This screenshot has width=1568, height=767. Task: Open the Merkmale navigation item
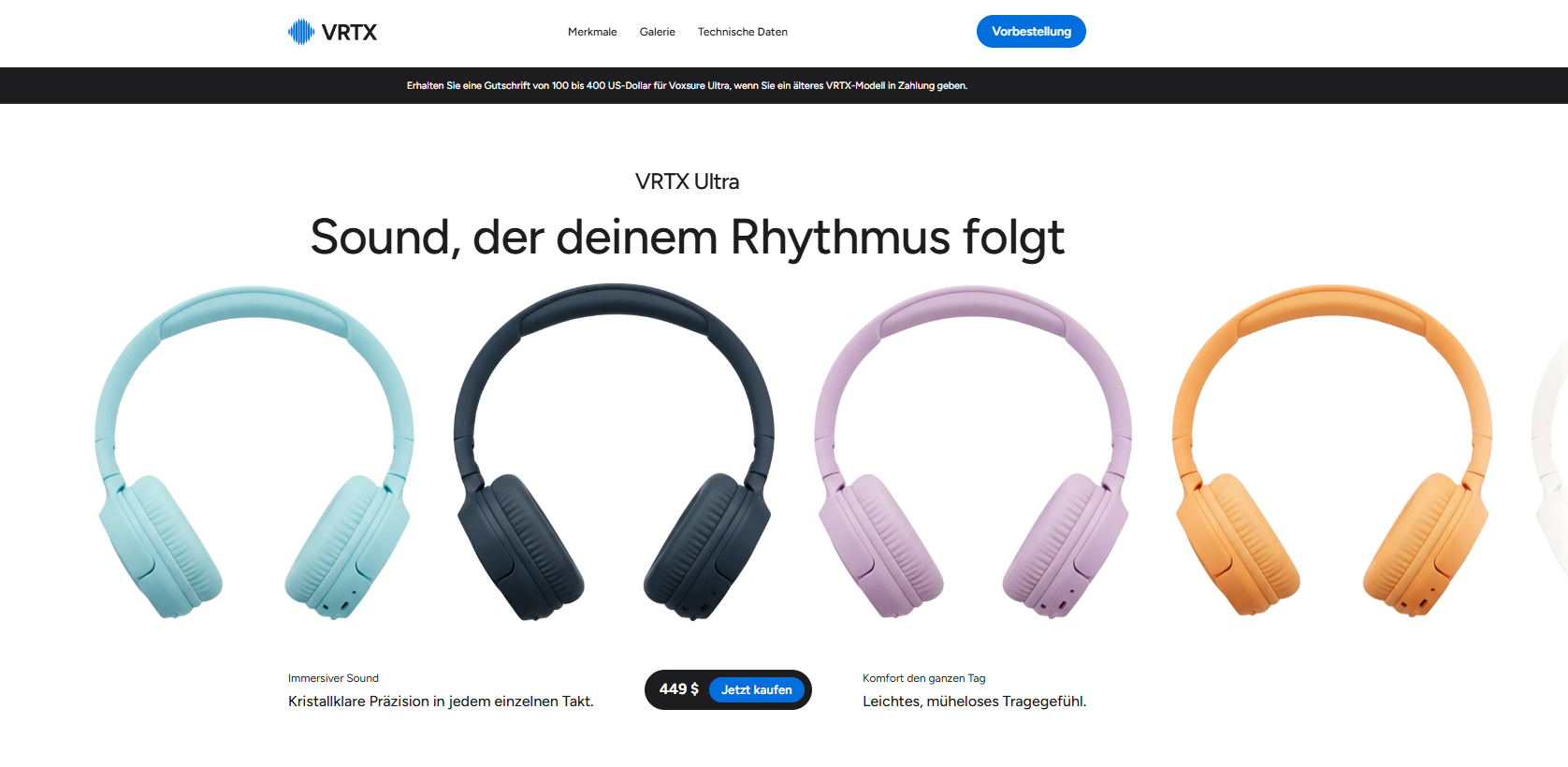point(592,32)
